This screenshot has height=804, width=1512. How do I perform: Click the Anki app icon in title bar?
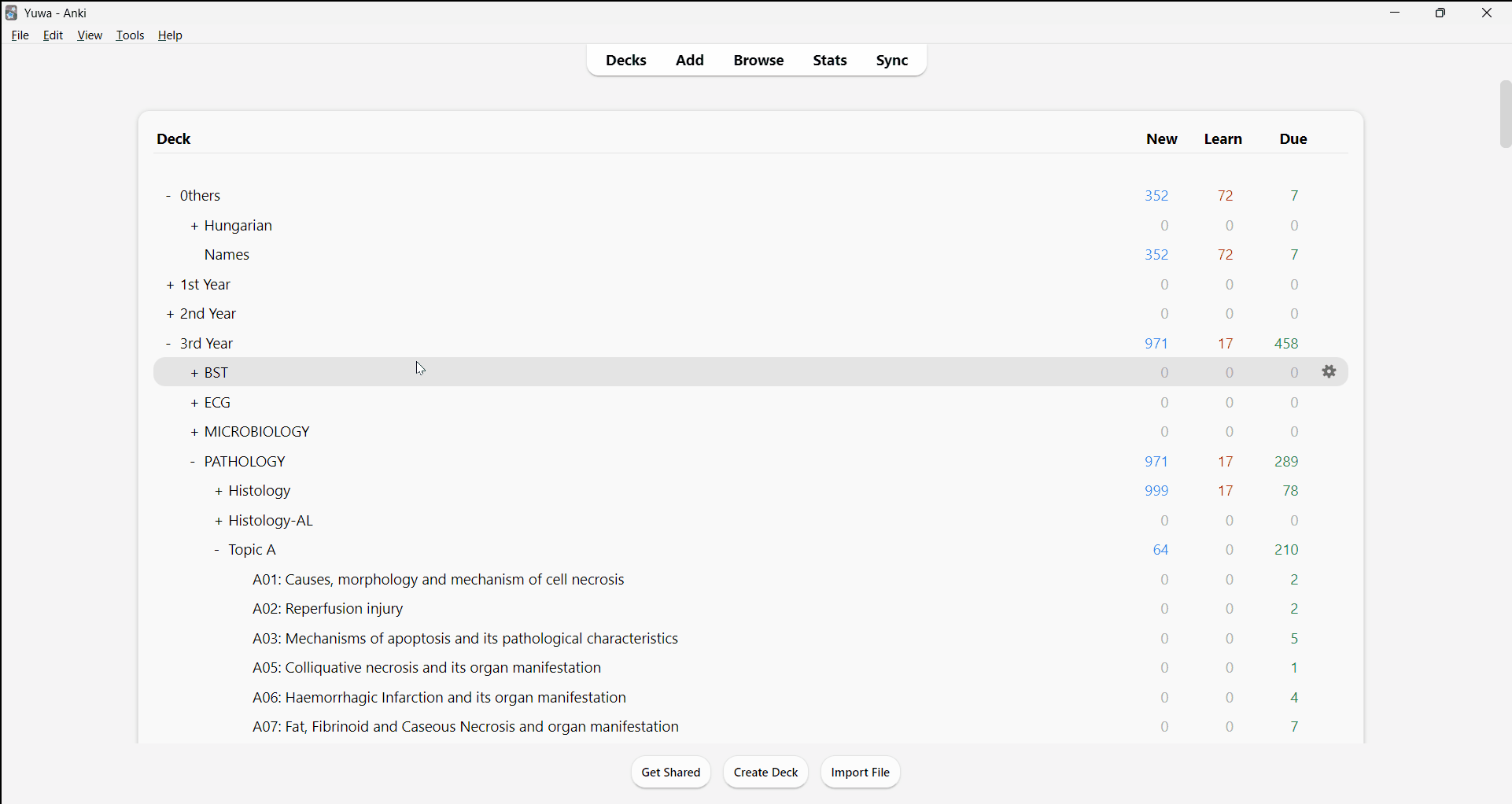[12, 13]
